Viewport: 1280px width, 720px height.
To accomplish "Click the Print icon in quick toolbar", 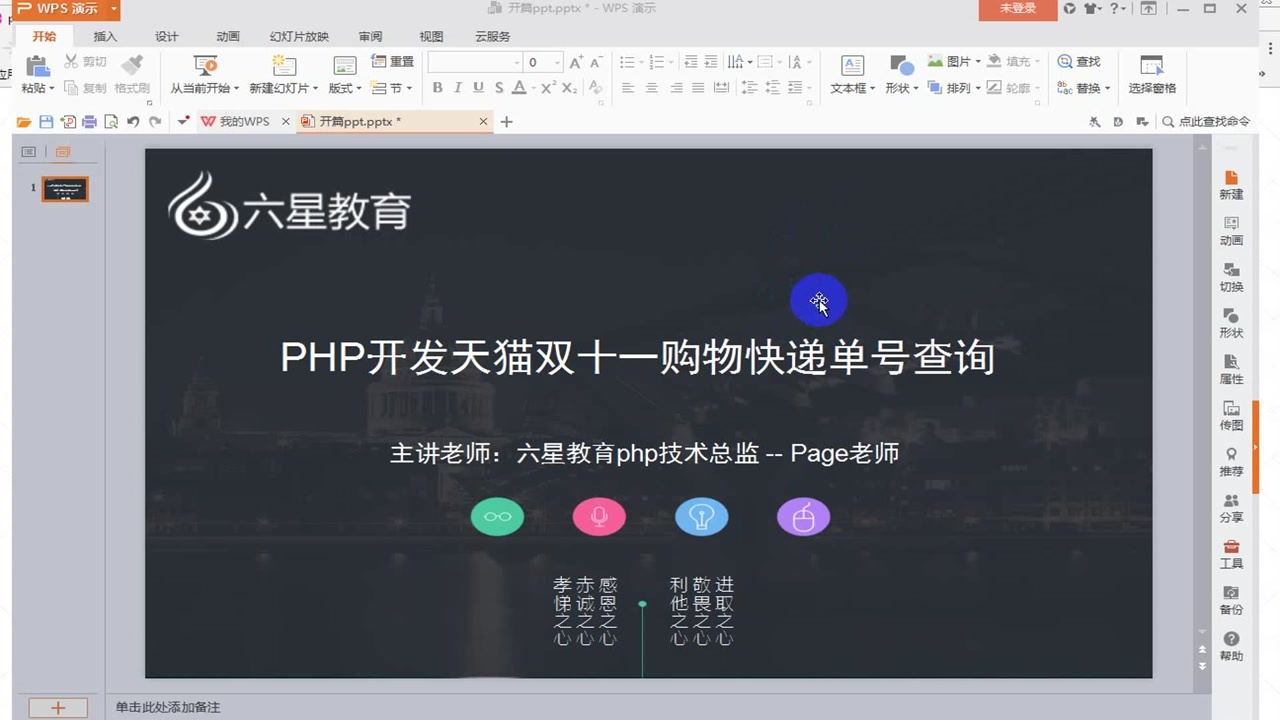I will tap(90, 122).
